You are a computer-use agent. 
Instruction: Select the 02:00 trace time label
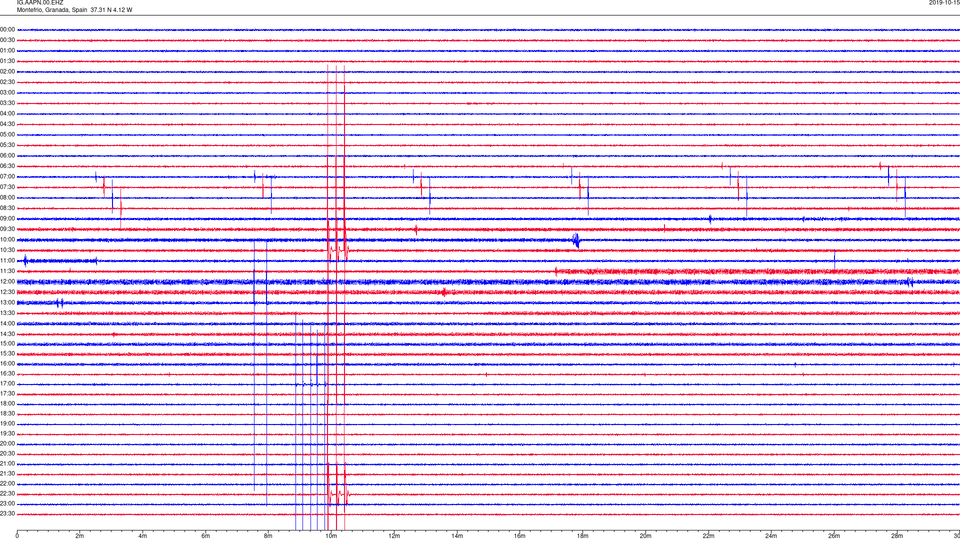(8, 72)
